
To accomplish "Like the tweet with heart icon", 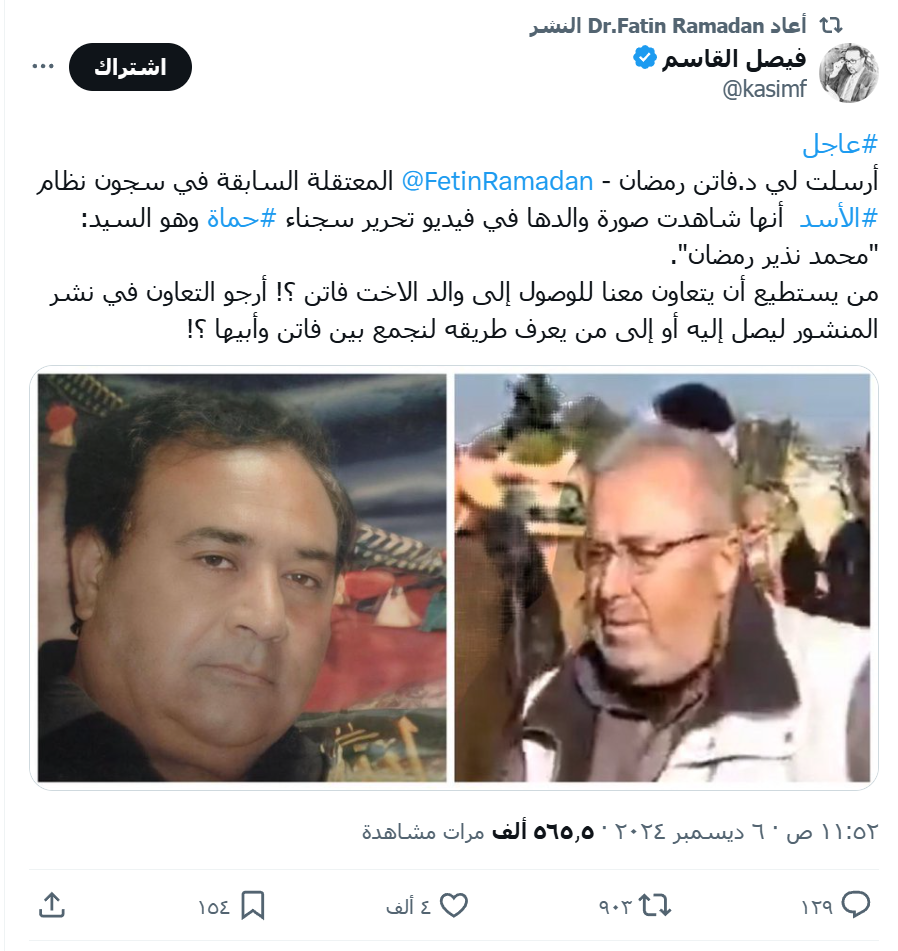I will click(454, 906).
